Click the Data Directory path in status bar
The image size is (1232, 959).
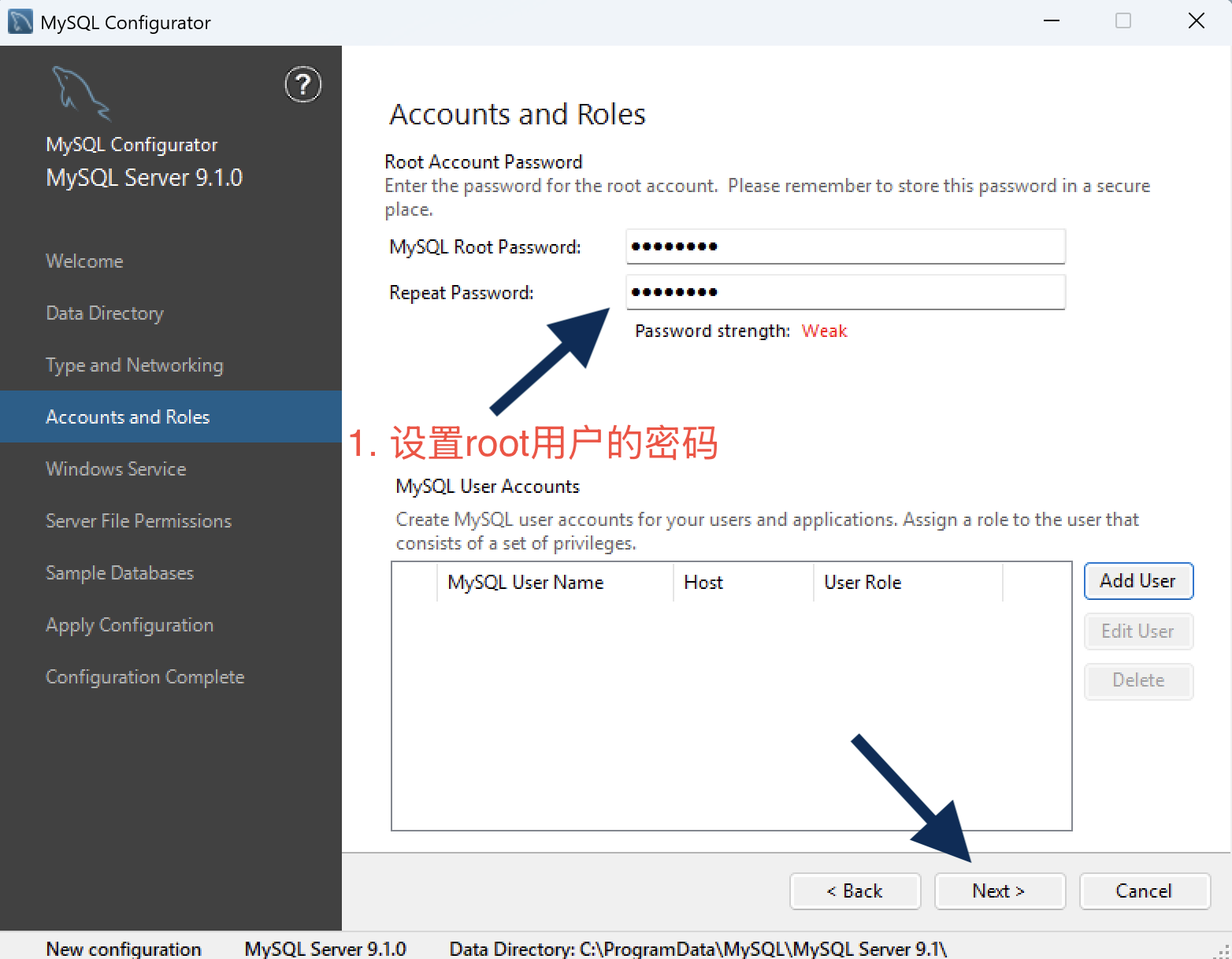tap(698, 949)
